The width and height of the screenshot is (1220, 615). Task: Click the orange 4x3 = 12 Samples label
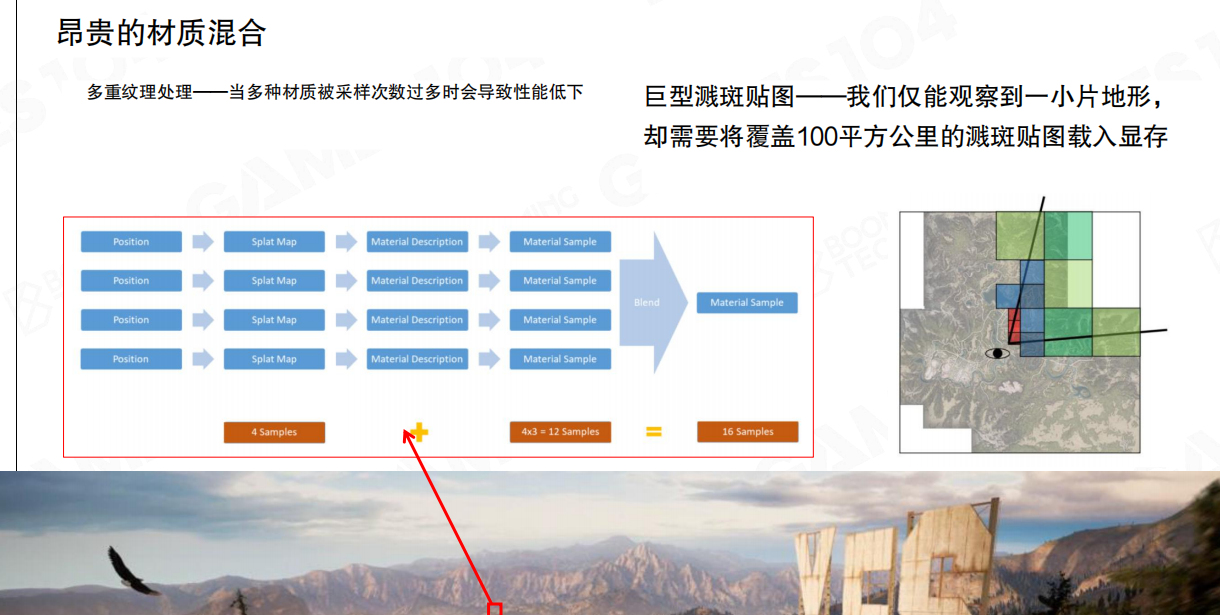pyautogui.click(x=560, y=432)
